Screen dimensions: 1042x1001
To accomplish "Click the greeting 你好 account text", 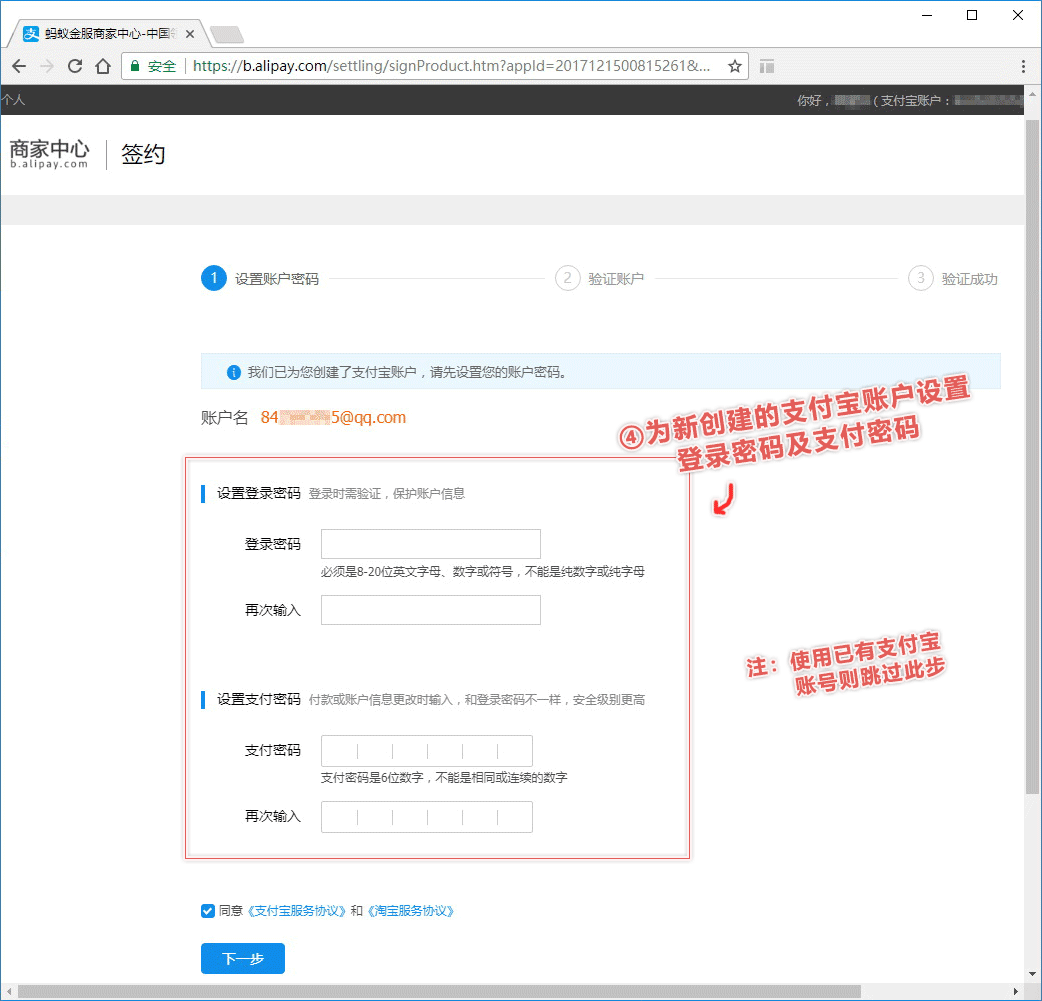I will (x=909, y=100).
